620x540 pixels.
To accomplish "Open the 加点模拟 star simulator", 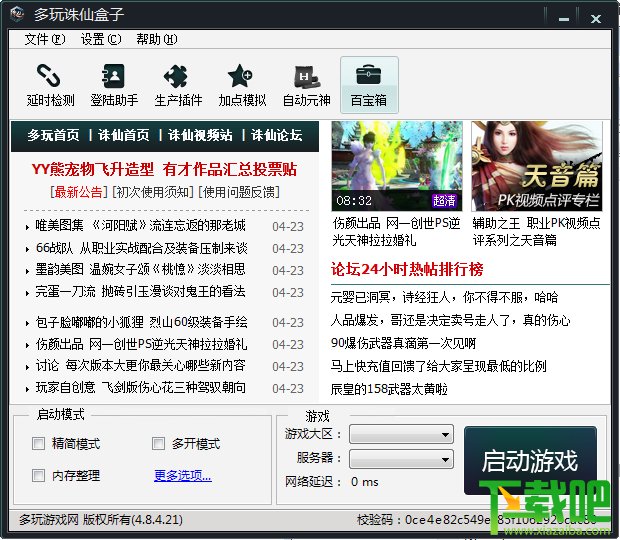I will [242, 85].
